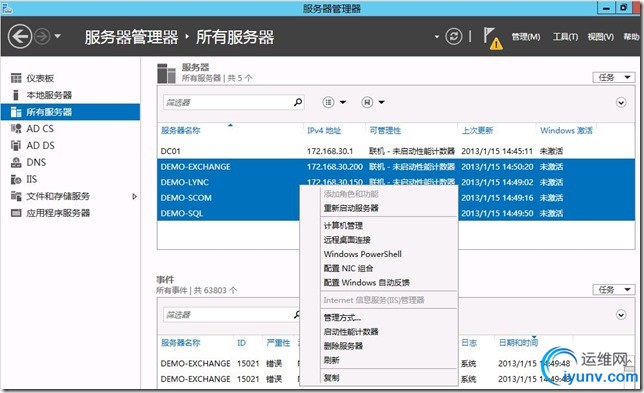Image resolution: width=644 pixels, height=393 pixels.
Task: Choose 配置 Windows 自动反馈
Action: coord(366,283)
